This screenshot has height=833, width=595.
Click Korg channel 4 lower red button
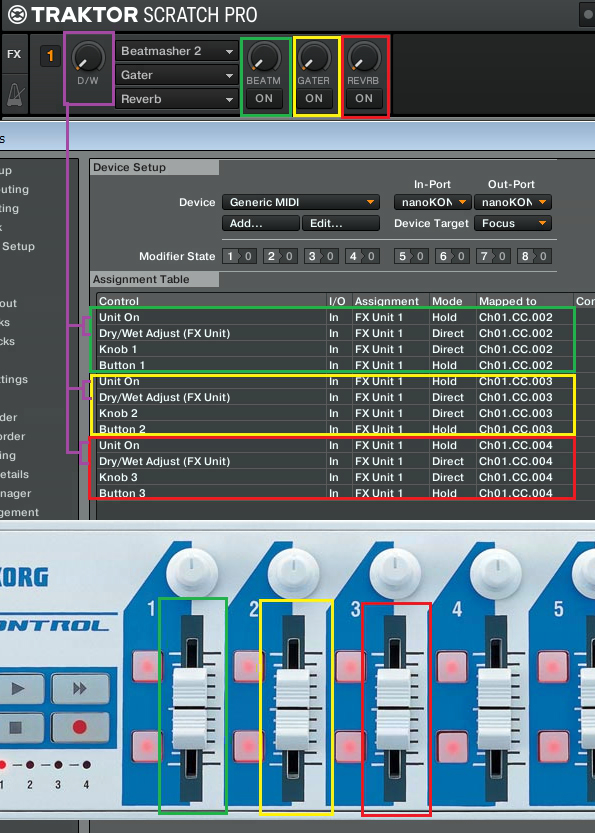coord(452,747)
